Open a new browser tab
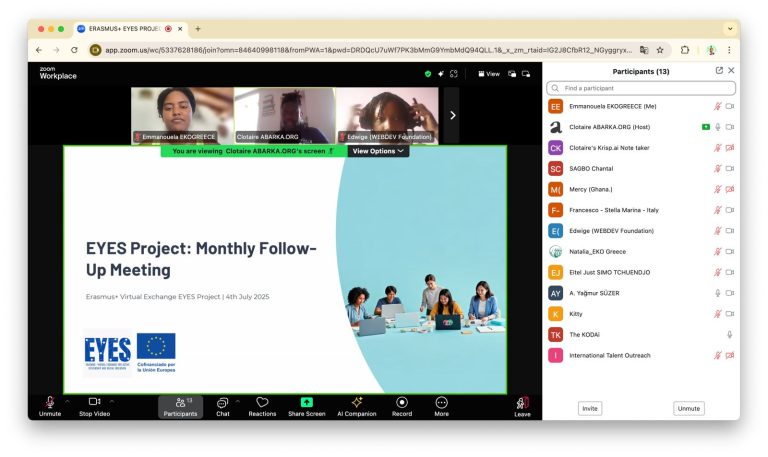This screenshot has height=457, width=768. pyautogui.click(x=198, y=29)
